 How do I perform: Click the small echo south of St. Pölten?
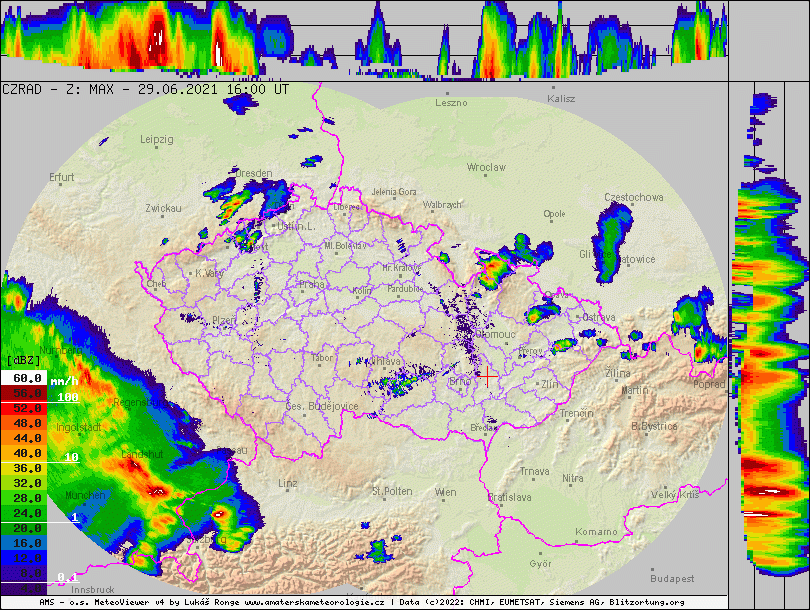pos(378,550)
